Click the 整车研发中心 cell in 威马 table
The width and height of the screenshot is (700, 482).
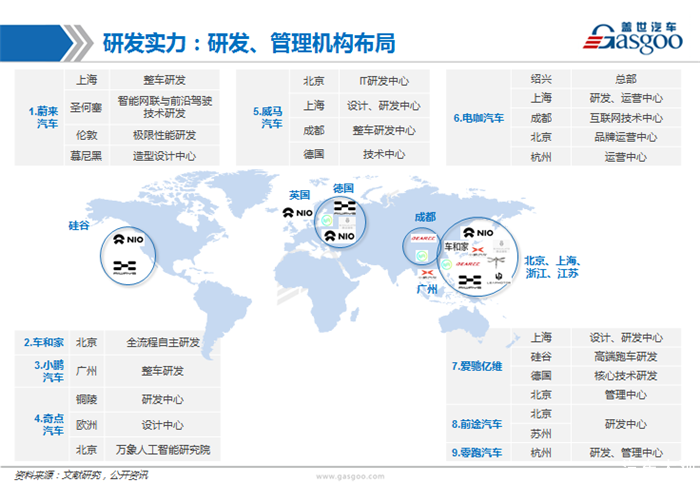point(384,130)
